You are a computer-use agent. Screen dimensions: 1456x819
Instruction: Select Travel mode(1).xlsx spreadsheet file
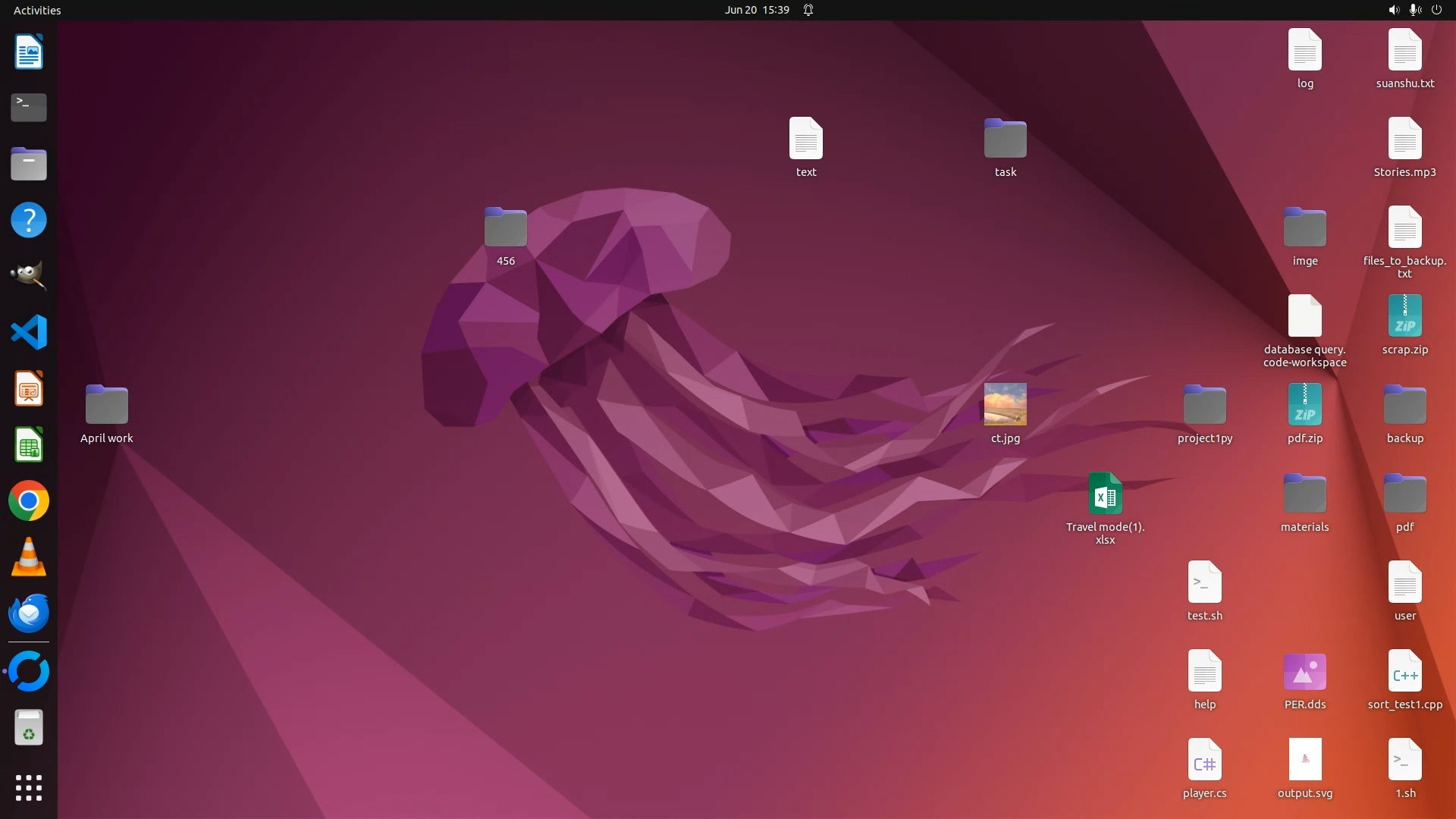tap(1105, 494)
